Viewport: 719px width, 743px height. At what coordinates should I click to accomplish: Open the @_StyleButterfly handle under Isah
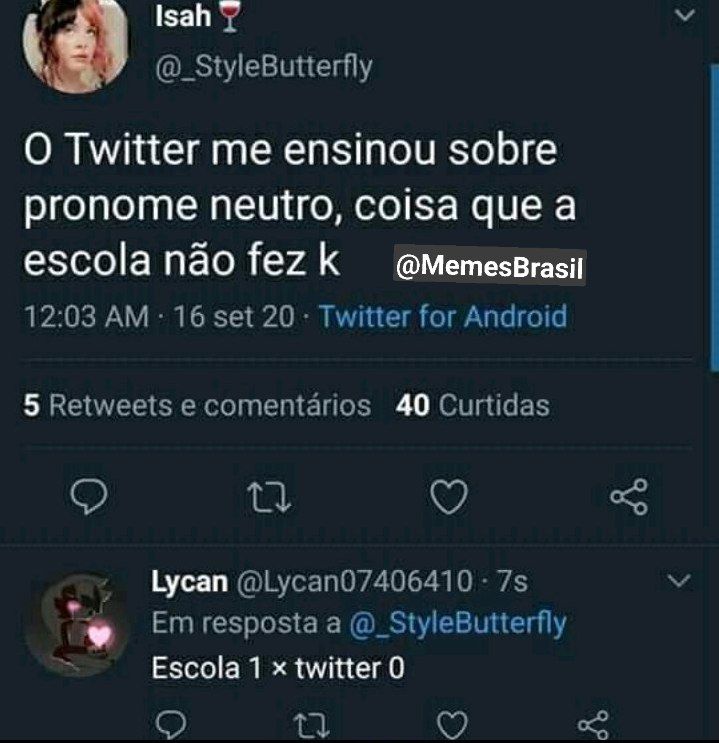pos(264,67)
